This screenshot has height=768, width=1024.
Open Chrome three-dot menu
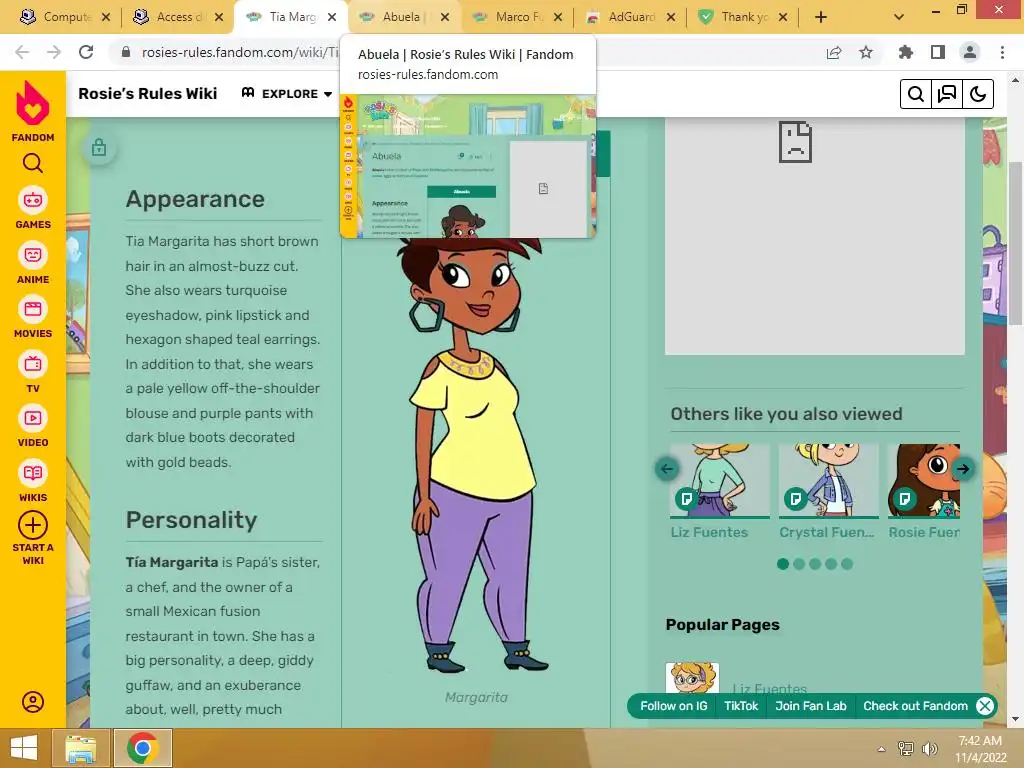[x=1002, y=52]
